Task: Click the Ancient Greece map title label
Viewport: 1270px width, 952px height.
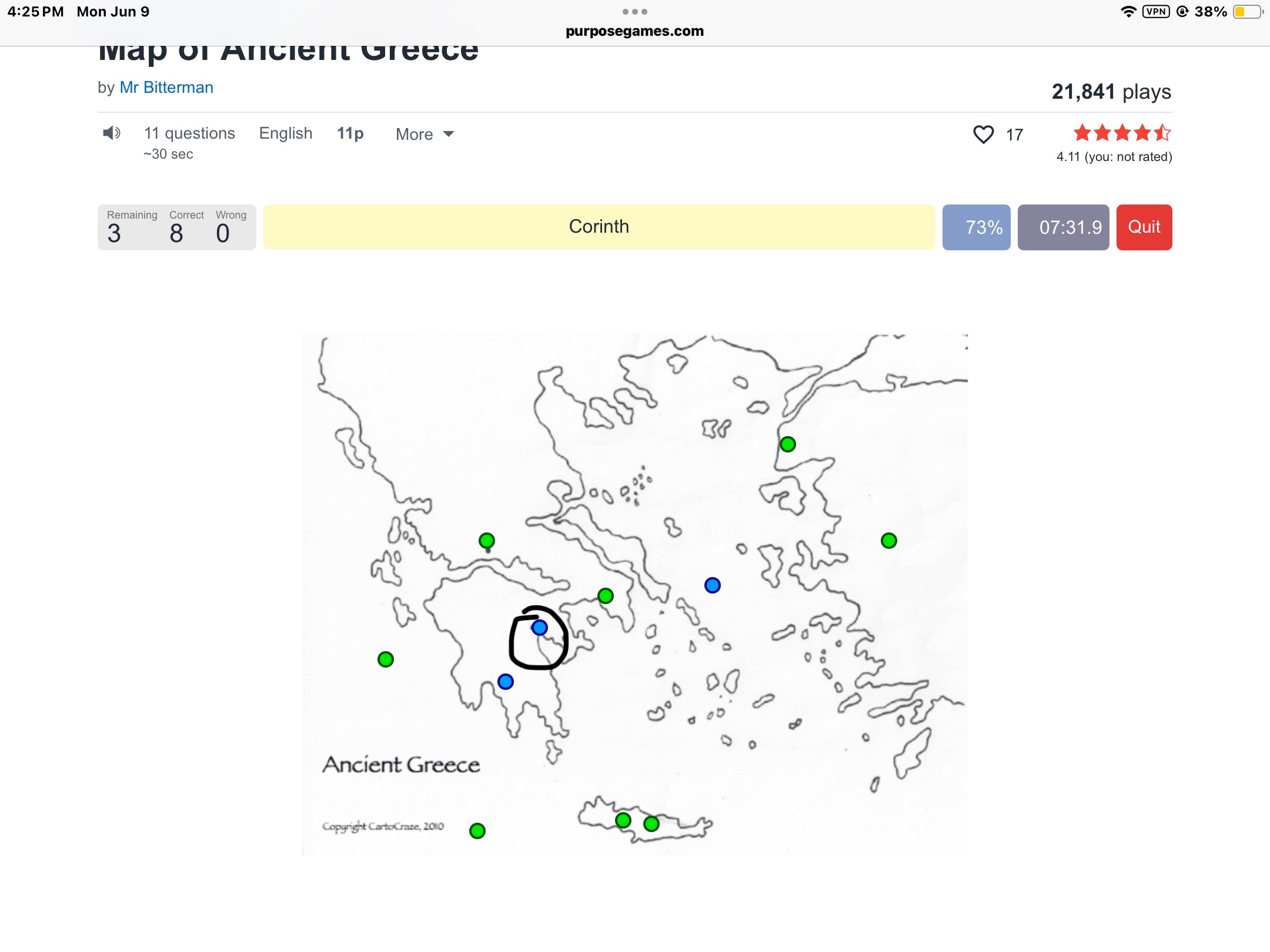Action: [x=401, y=765]
